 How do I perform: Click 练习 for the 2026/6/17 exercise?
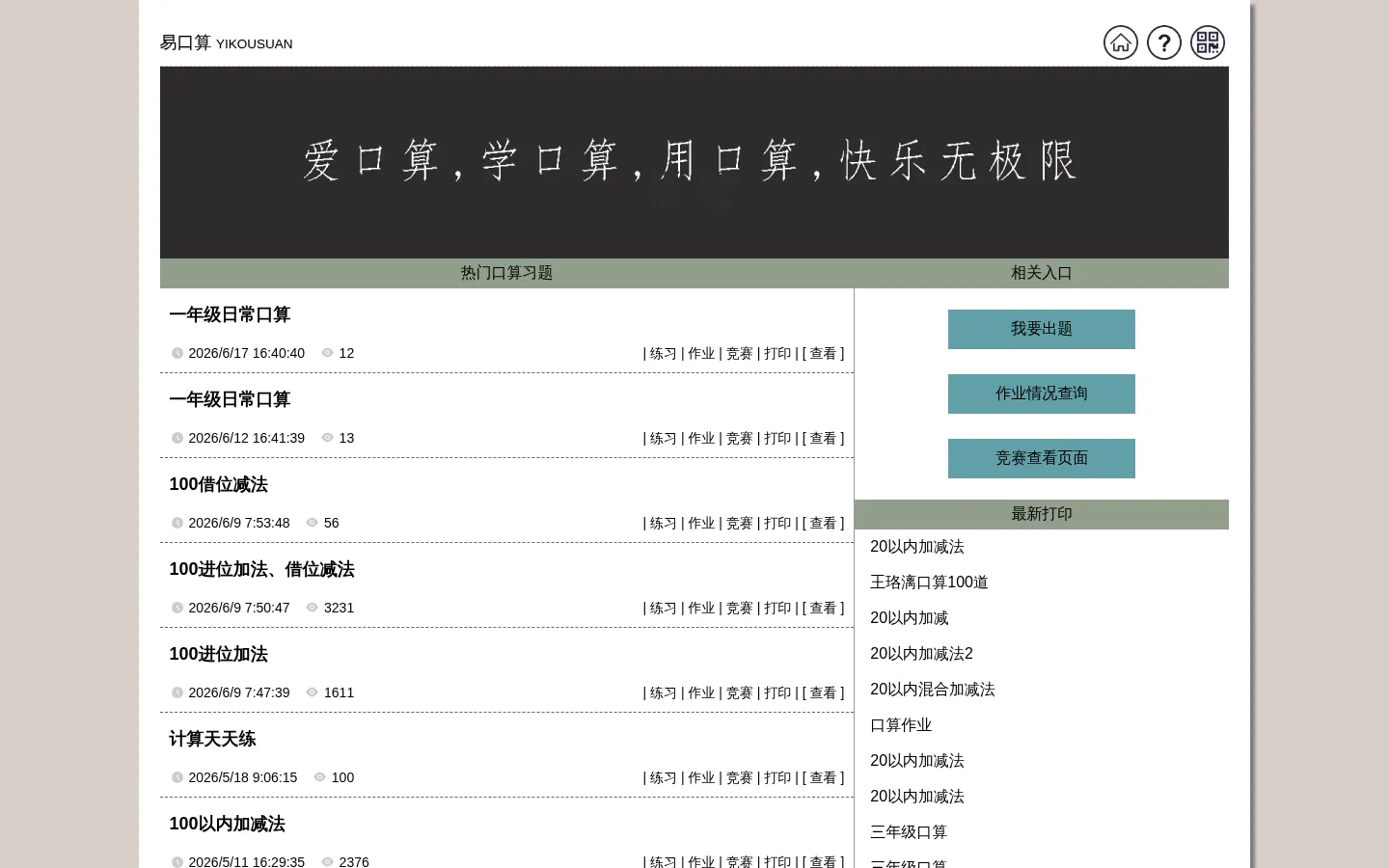pyautogui.click(x=664, y=354)
